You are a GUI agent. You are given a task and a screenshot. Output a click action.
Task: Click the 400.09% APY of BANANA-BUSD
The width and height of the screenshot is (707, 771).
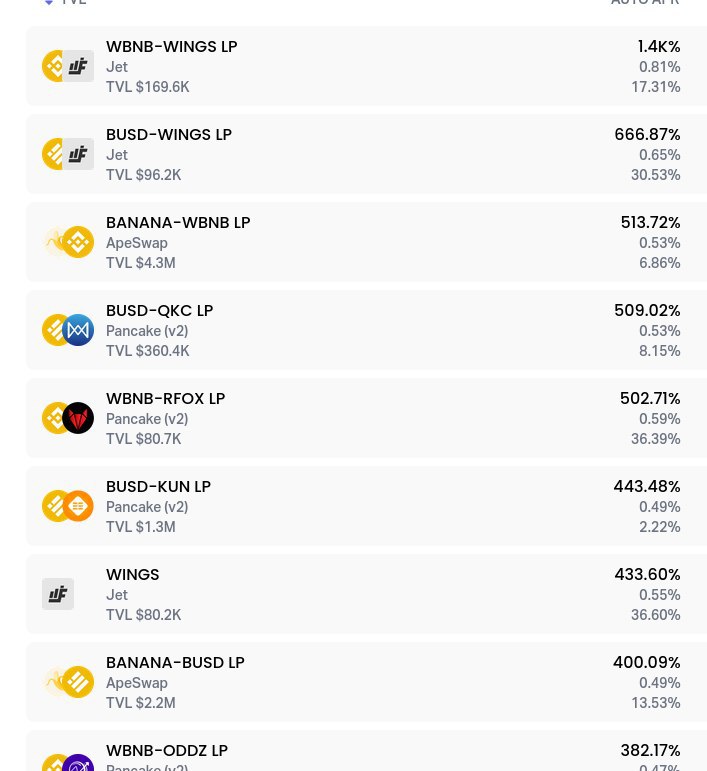point(647,663)
